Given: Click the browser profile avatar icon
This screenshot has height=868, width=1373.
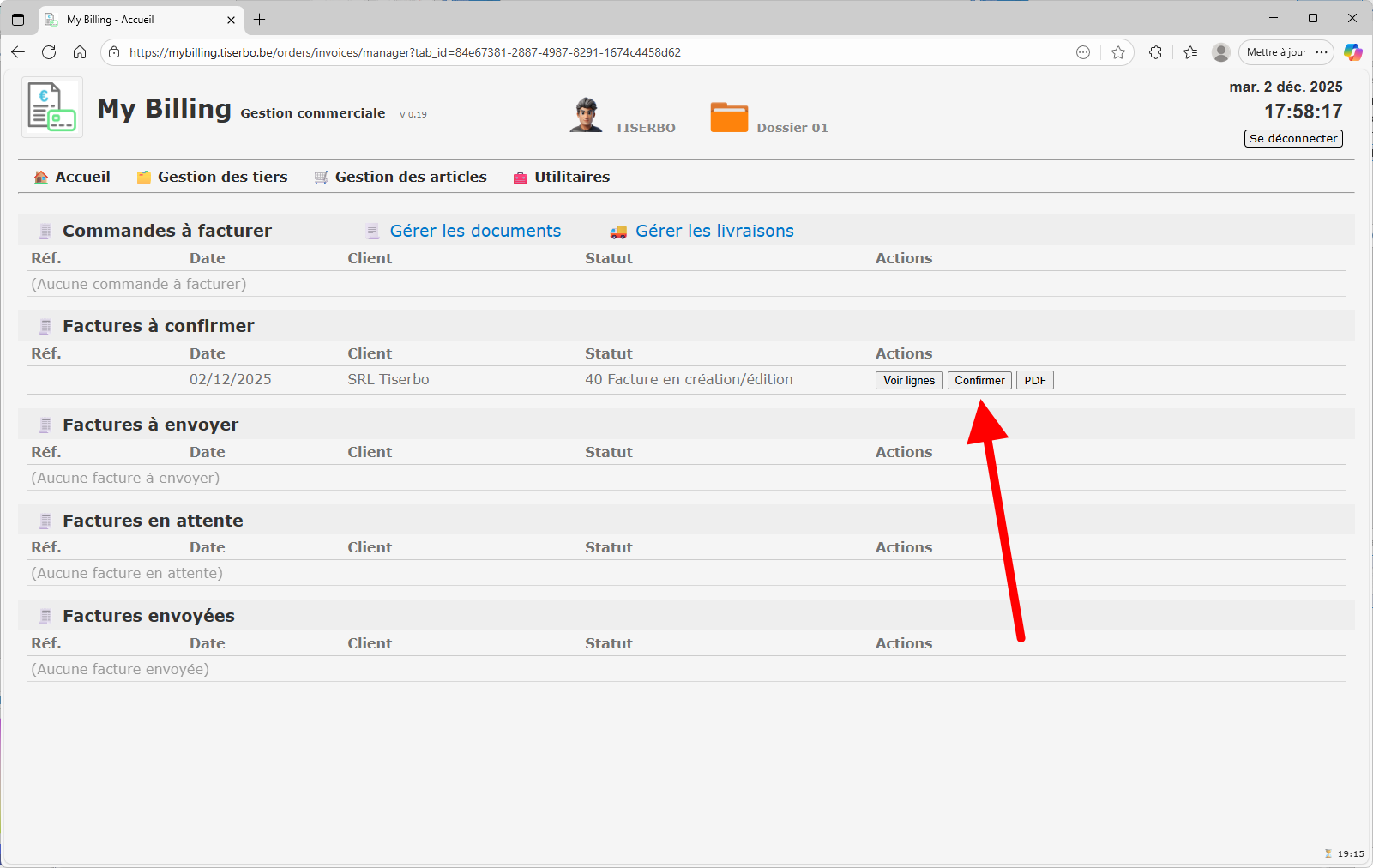Looking at the screenshot, I should 1221,52.
